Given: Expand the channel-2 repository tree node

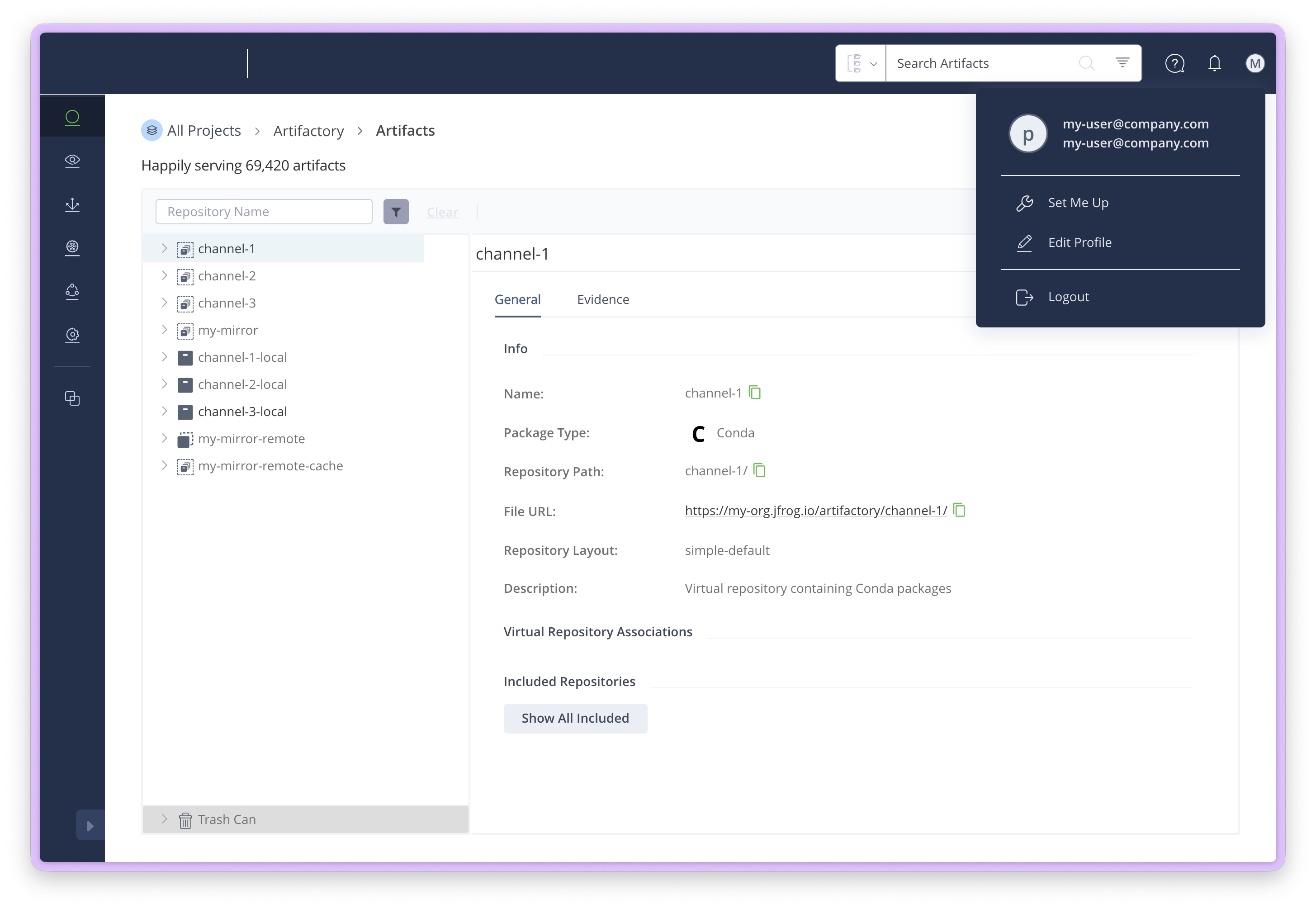Looking at the screenshot, I should click(x=165, y=276).
